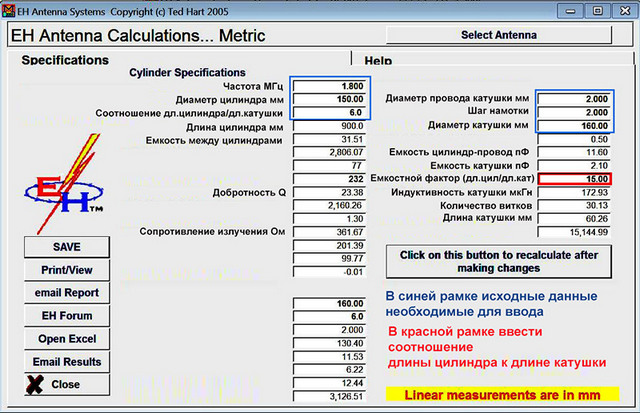Click the Индуктивность катушки мкГн label
640x413 pixels.
[x=462, y=192]
